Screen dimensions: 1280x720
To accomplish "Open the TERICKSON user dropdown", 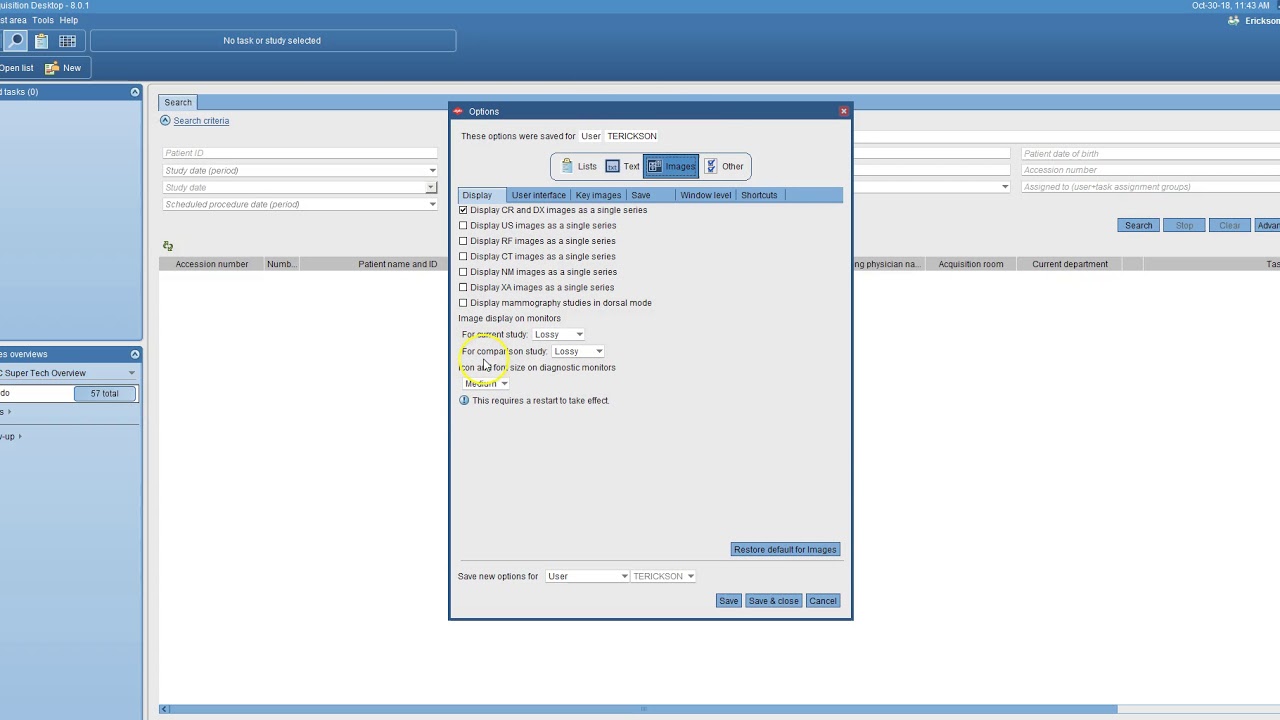I will click(x=663, y=577).
